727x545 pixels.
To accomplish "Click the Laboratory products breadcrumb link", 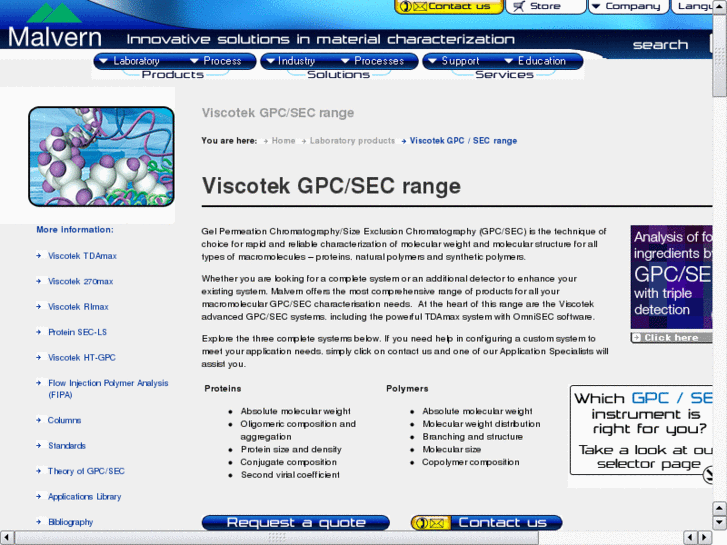I will pos(352,141).
